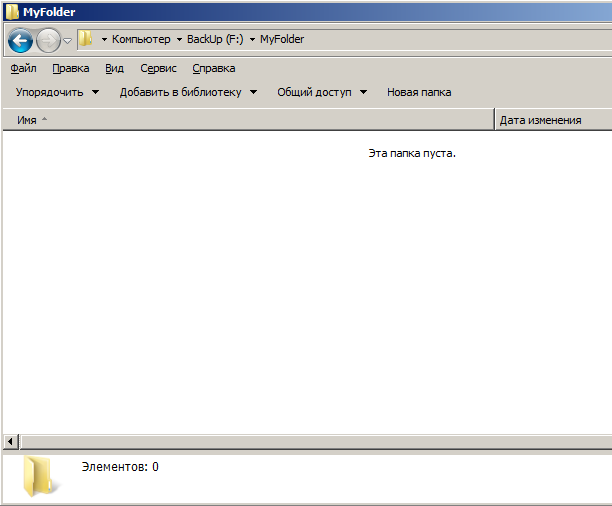Screen dimensions: 612x506
Task: Navigate to Компьютер in the breadcrumb
Action: (141, 40)
